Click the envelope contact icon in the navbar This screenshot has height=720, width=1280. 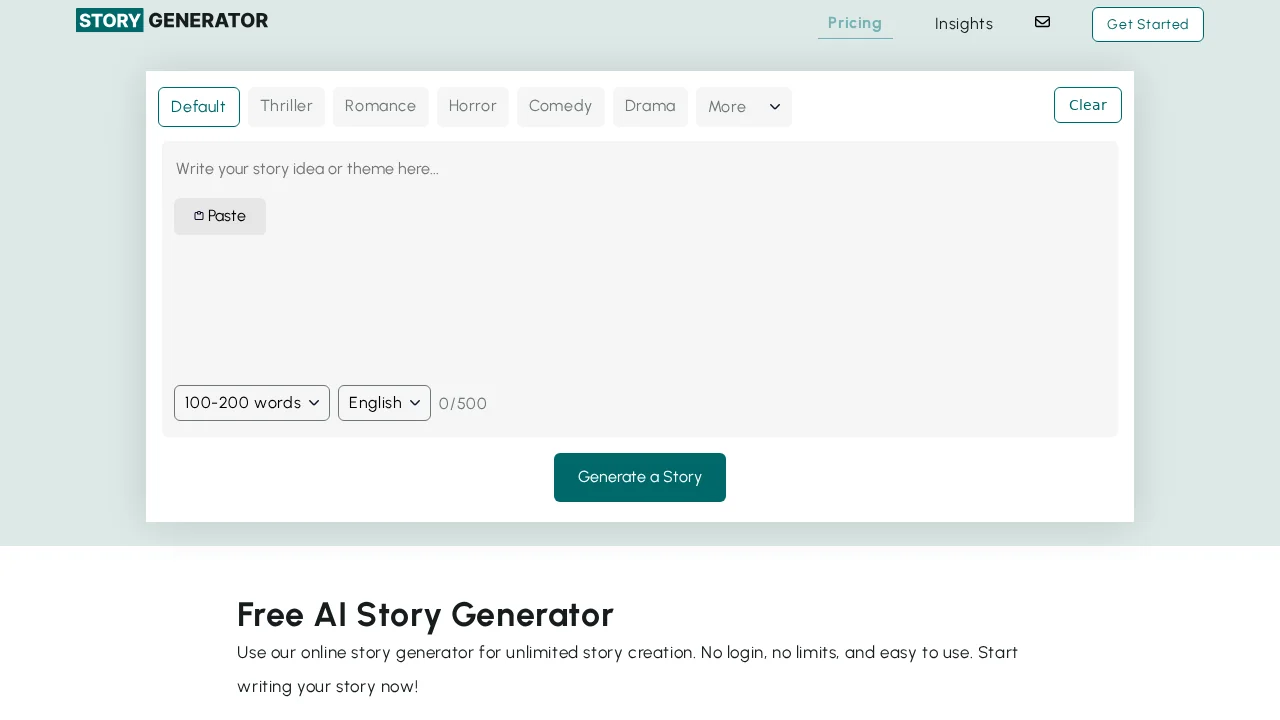coord(1042,22)
